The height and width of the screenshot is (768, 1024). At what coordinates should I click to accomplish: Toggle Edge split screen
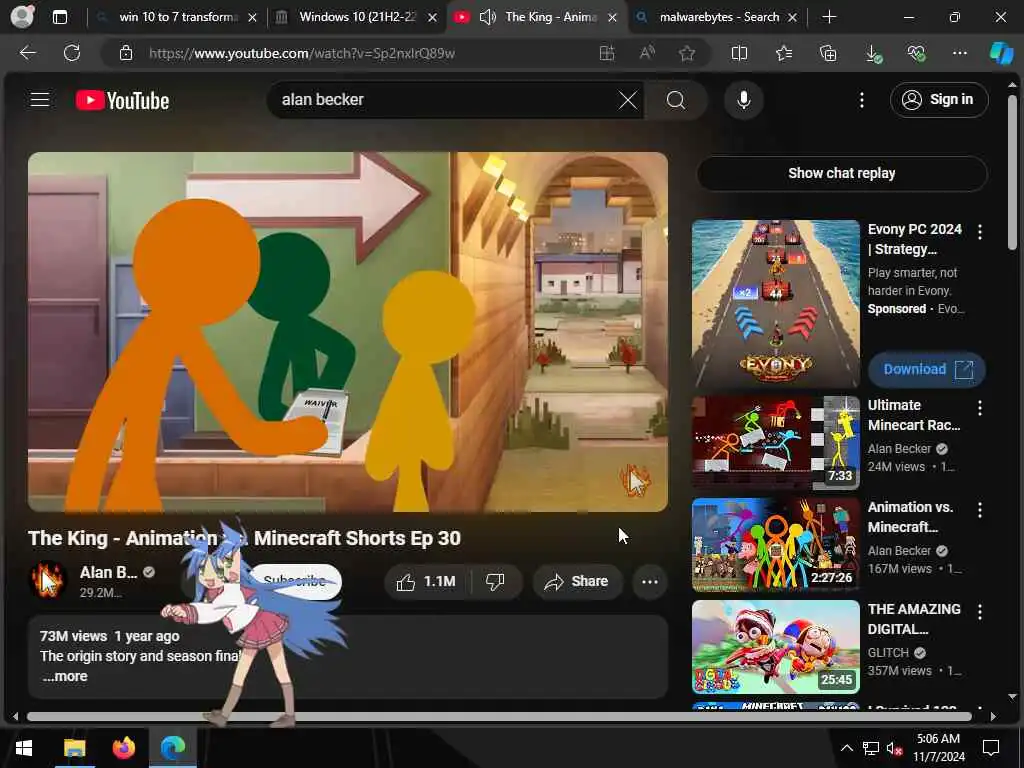pyautogui.click(x=739, y=53)
